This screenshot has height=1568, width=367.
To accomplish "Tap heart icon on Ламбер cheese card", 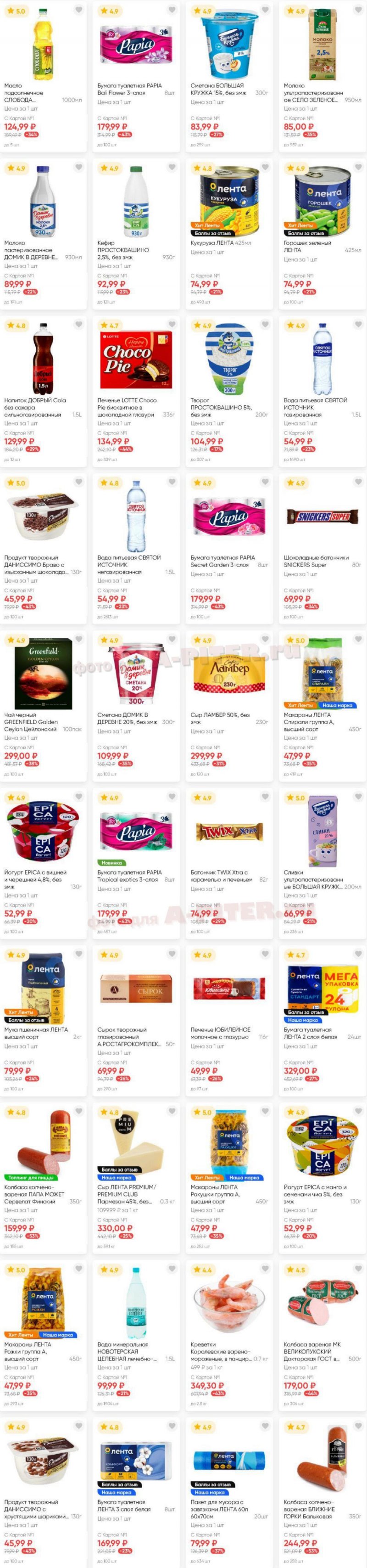I will pos(265,639).
